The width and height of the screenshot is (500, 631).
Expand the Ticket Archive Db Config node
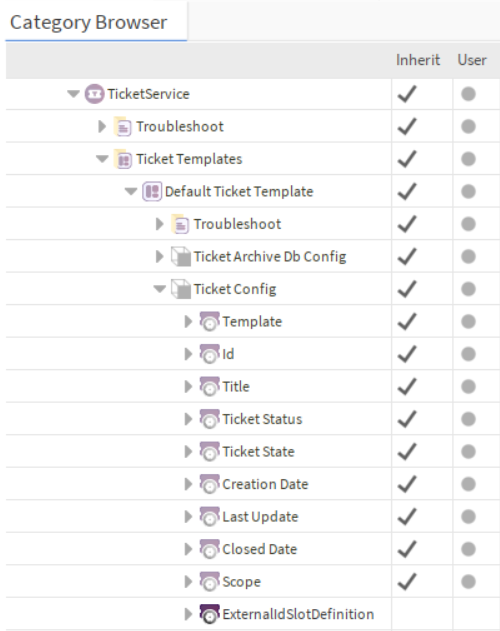tap(159, 257)
